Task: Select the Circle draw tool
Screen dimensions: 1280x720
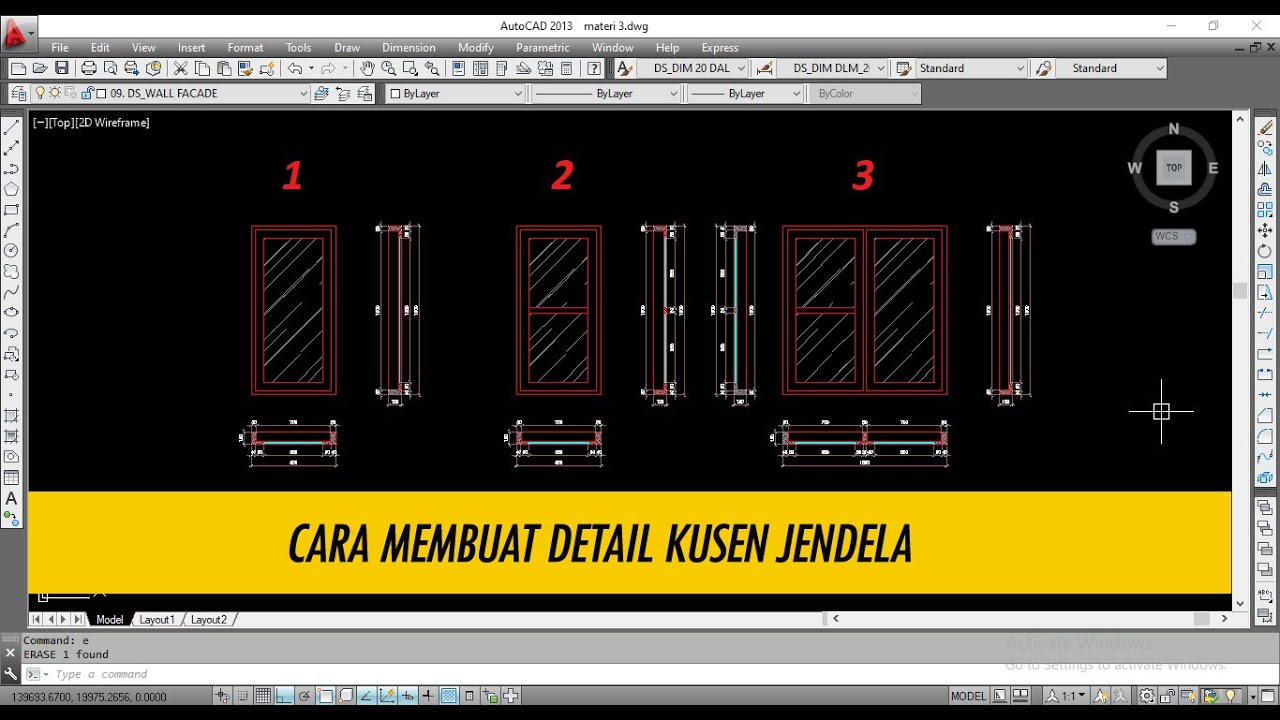Action: [x=12, y=251]
